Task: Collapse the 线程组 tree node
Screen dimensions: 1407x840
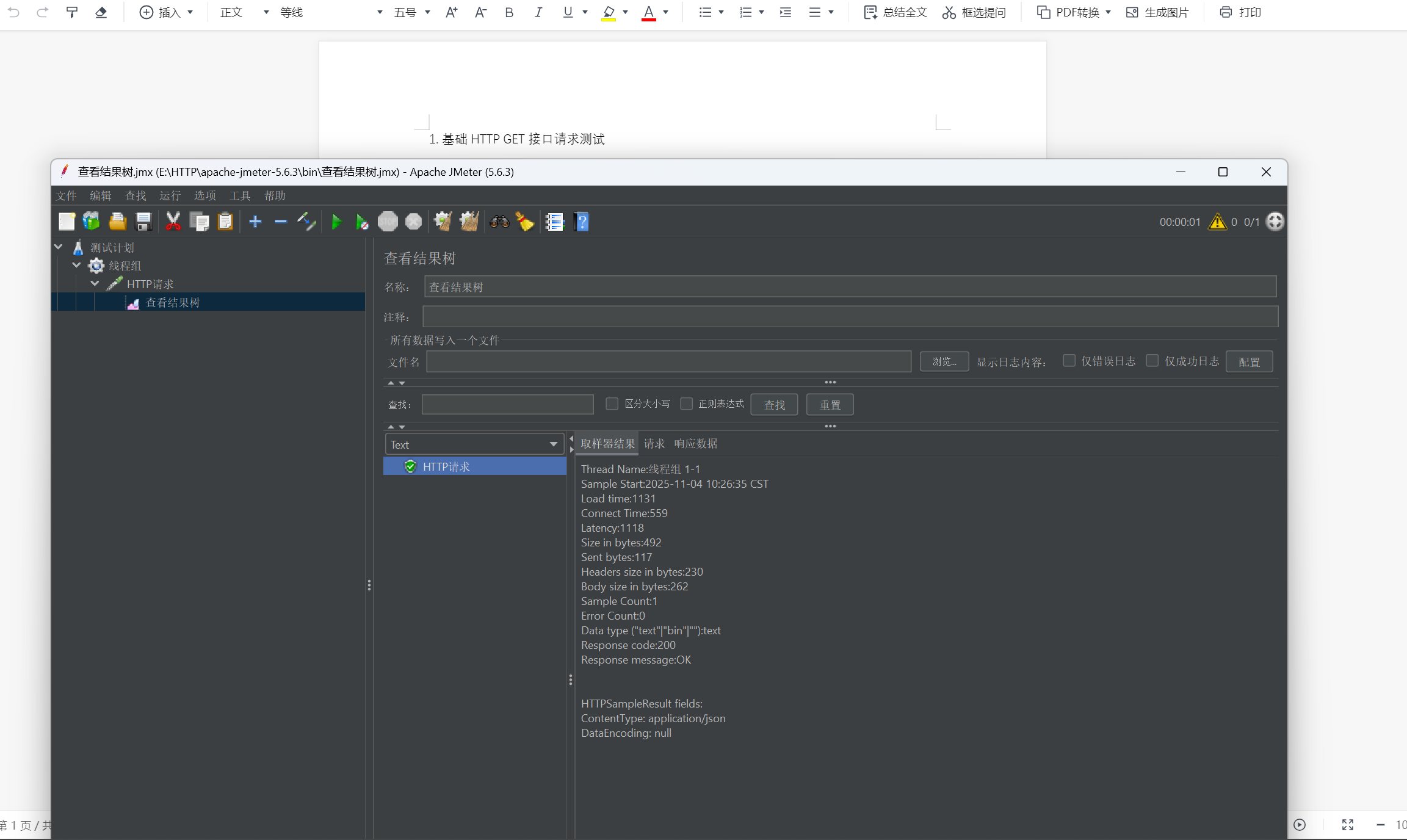Action: [x=77, y=265]
